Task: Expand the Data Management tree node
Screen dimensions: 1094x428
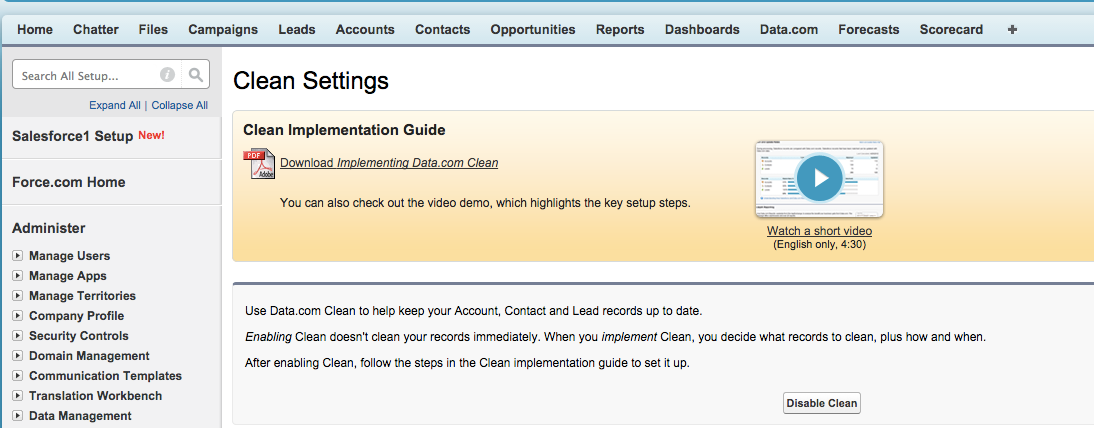Action: pos(17,416)
